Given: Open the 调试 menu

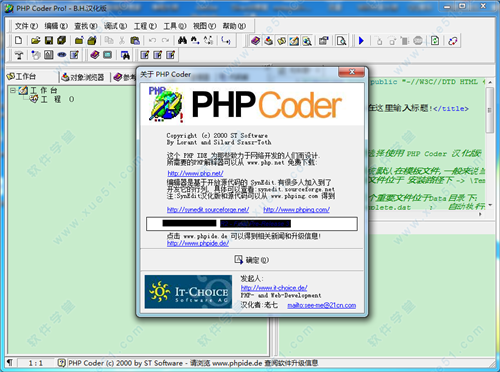Looking at the screenshot, I should coord(115,26).
